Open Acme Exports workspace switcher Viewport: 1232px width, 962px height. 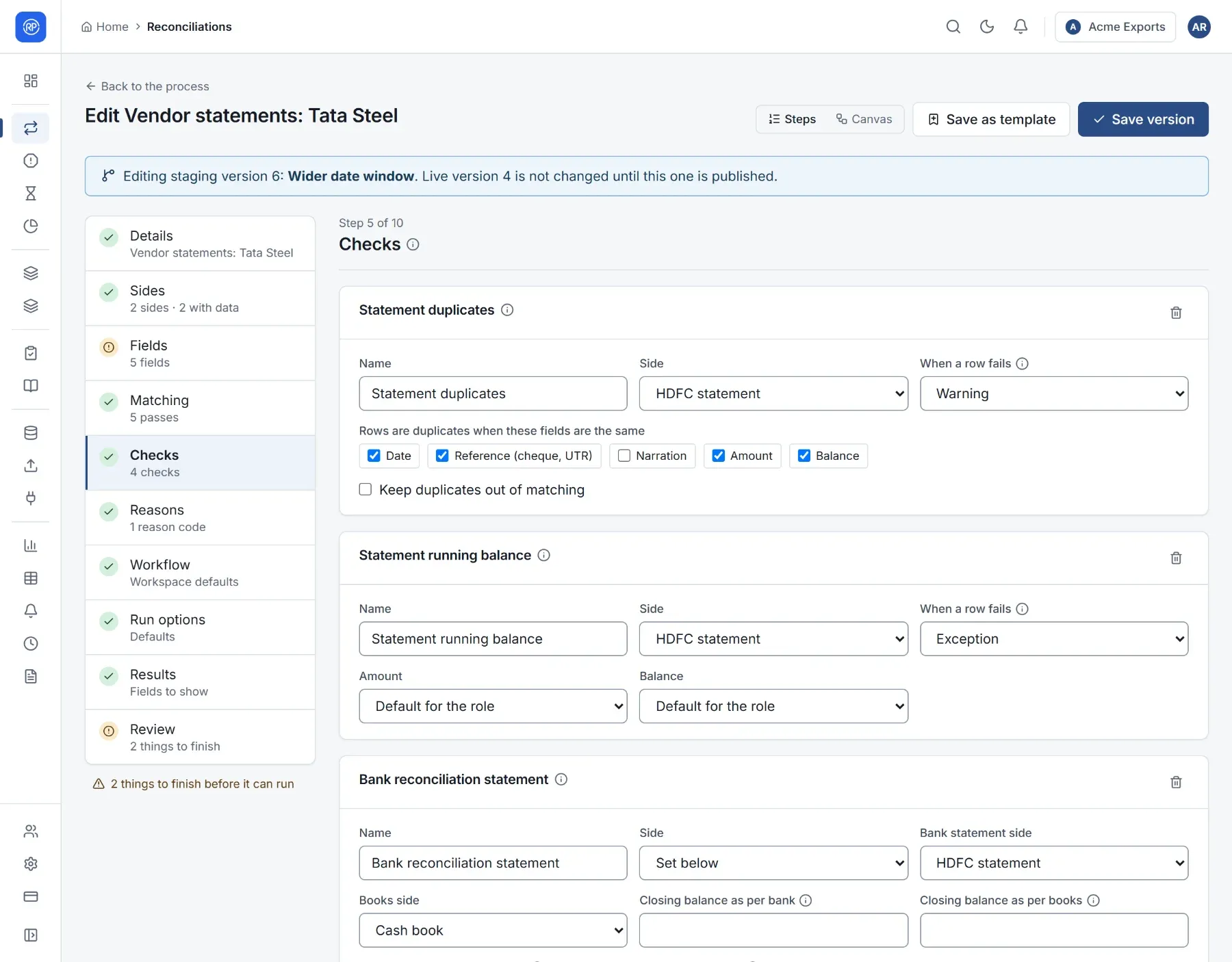pos(1115,27)
